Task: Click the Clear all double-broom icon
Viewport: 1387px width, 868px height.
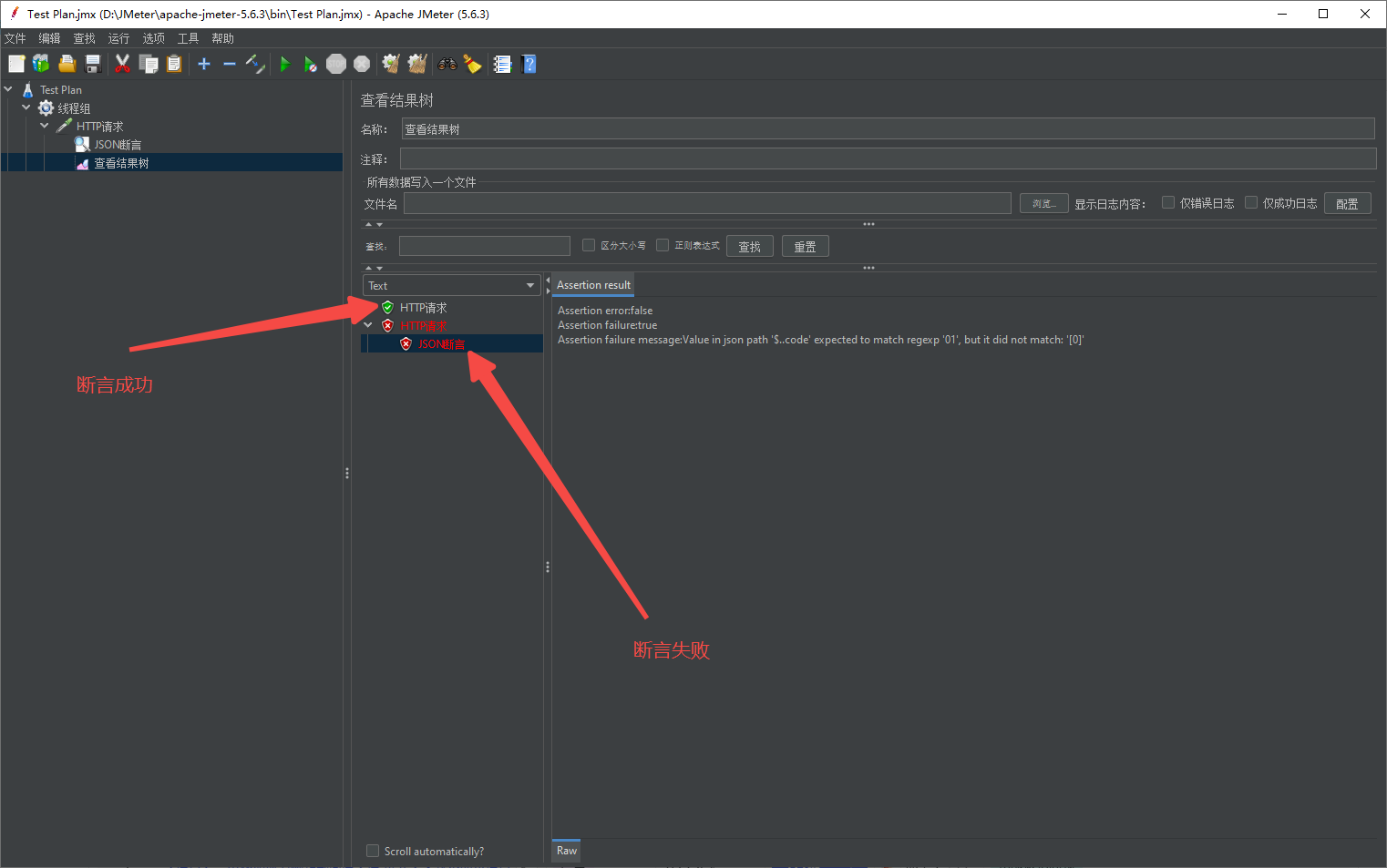Action: tap(417, 64)
